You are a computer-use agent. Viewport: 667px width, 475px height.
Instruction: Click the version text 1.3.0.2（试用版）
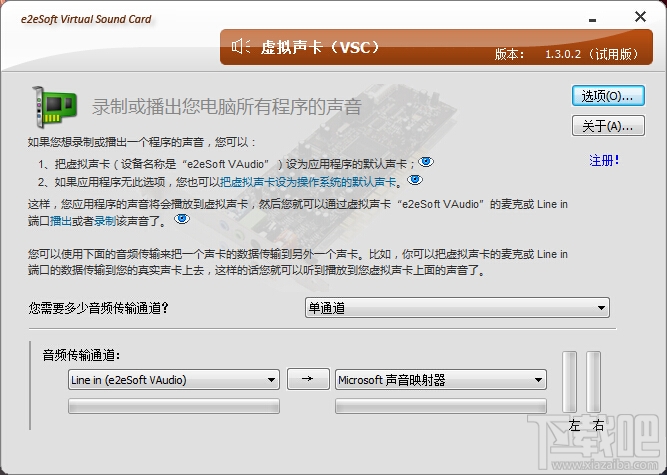(593, 54)
